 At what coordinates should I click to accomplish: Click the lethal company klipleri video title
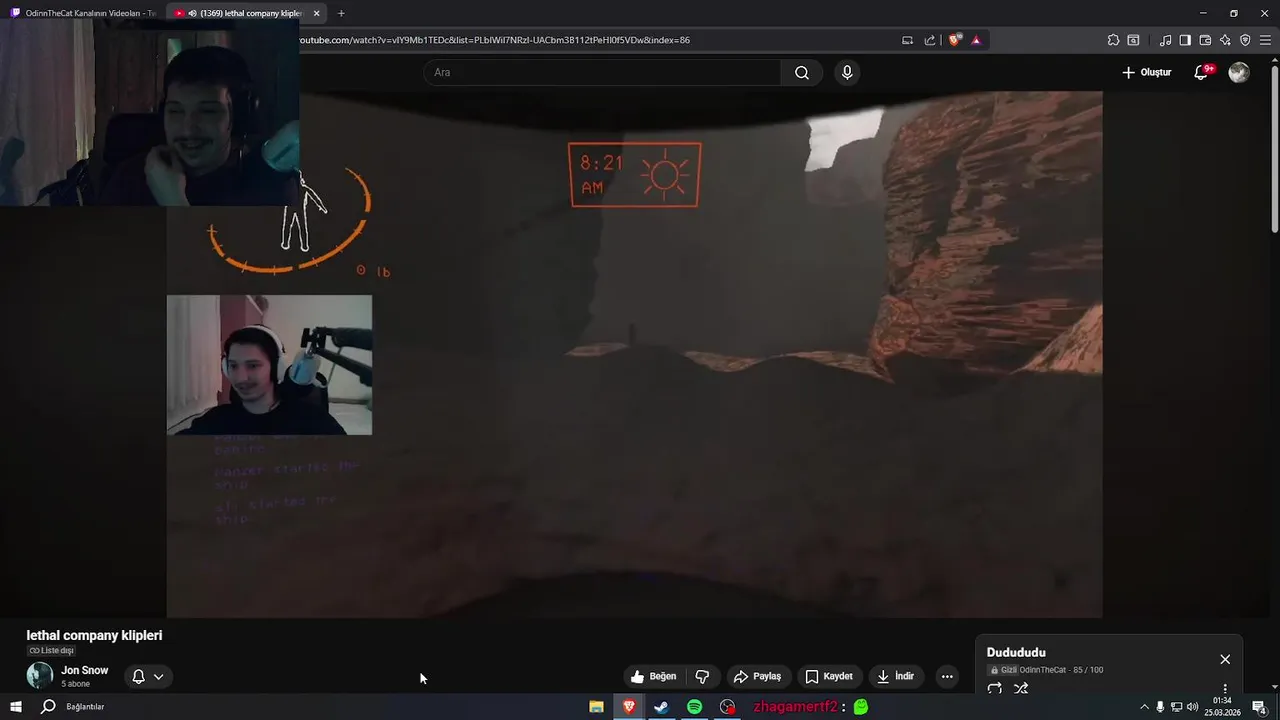pos(94,635)
